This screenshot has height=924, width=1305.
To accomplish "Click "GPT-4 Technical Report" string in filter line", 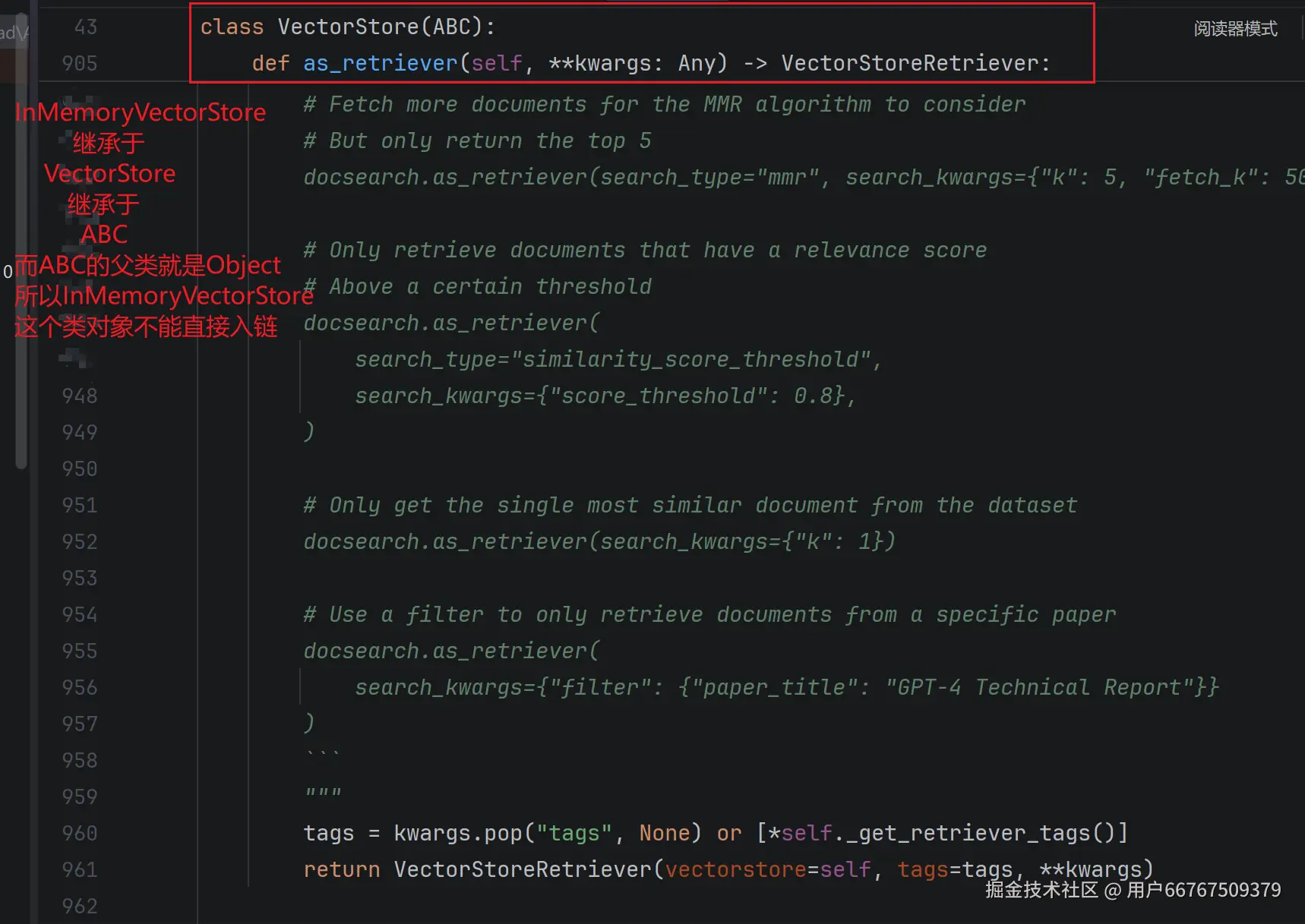I will pyautogui.click(x=1039, y=687).
